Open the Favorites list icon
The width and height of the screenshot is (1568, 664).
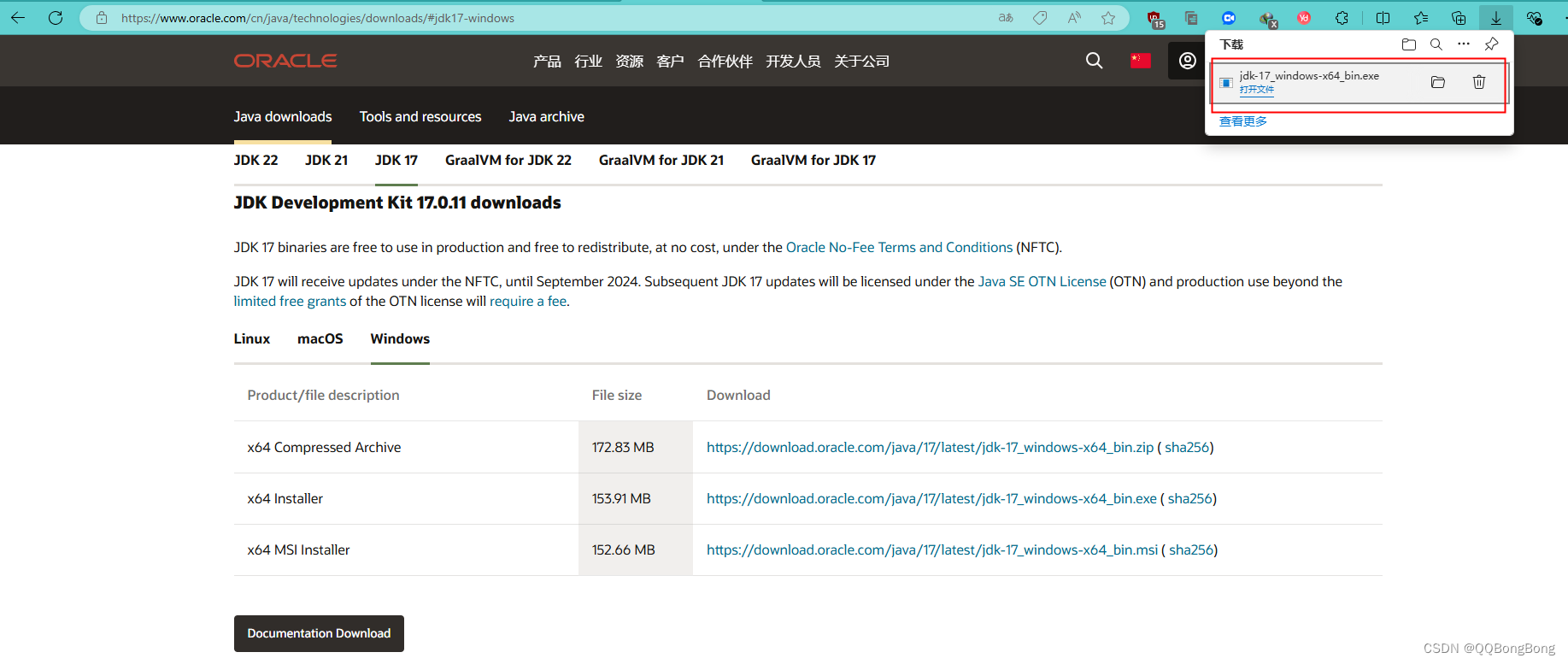[x=1420, y=18]
